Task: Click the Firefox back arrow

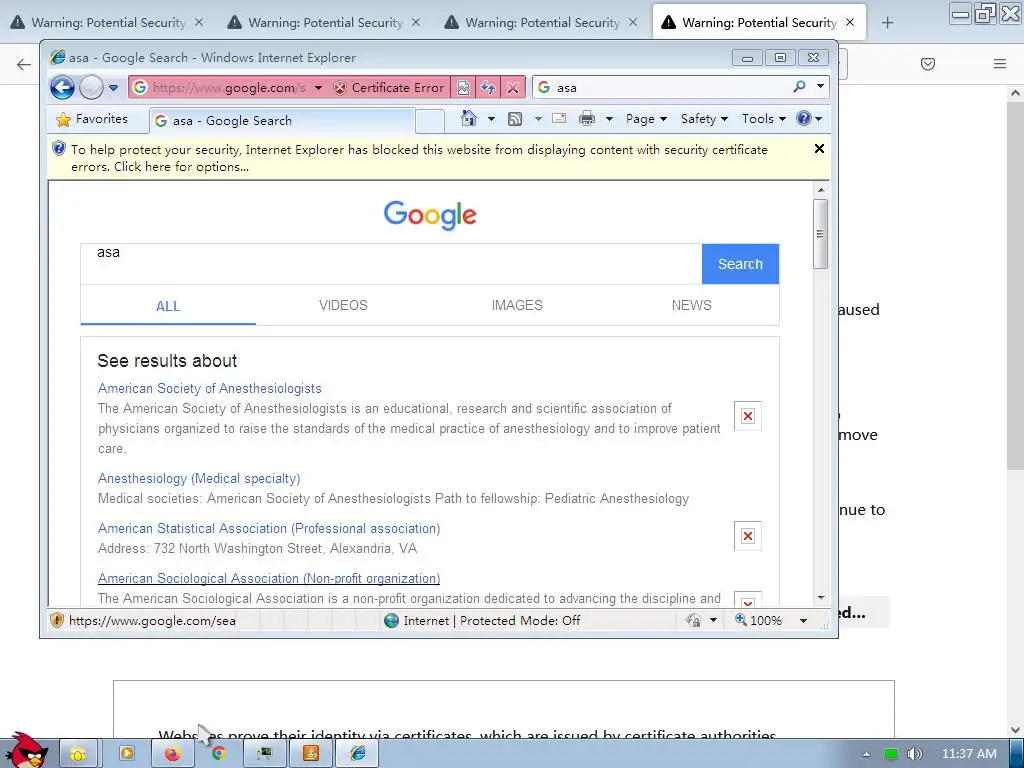Action: 24,64
